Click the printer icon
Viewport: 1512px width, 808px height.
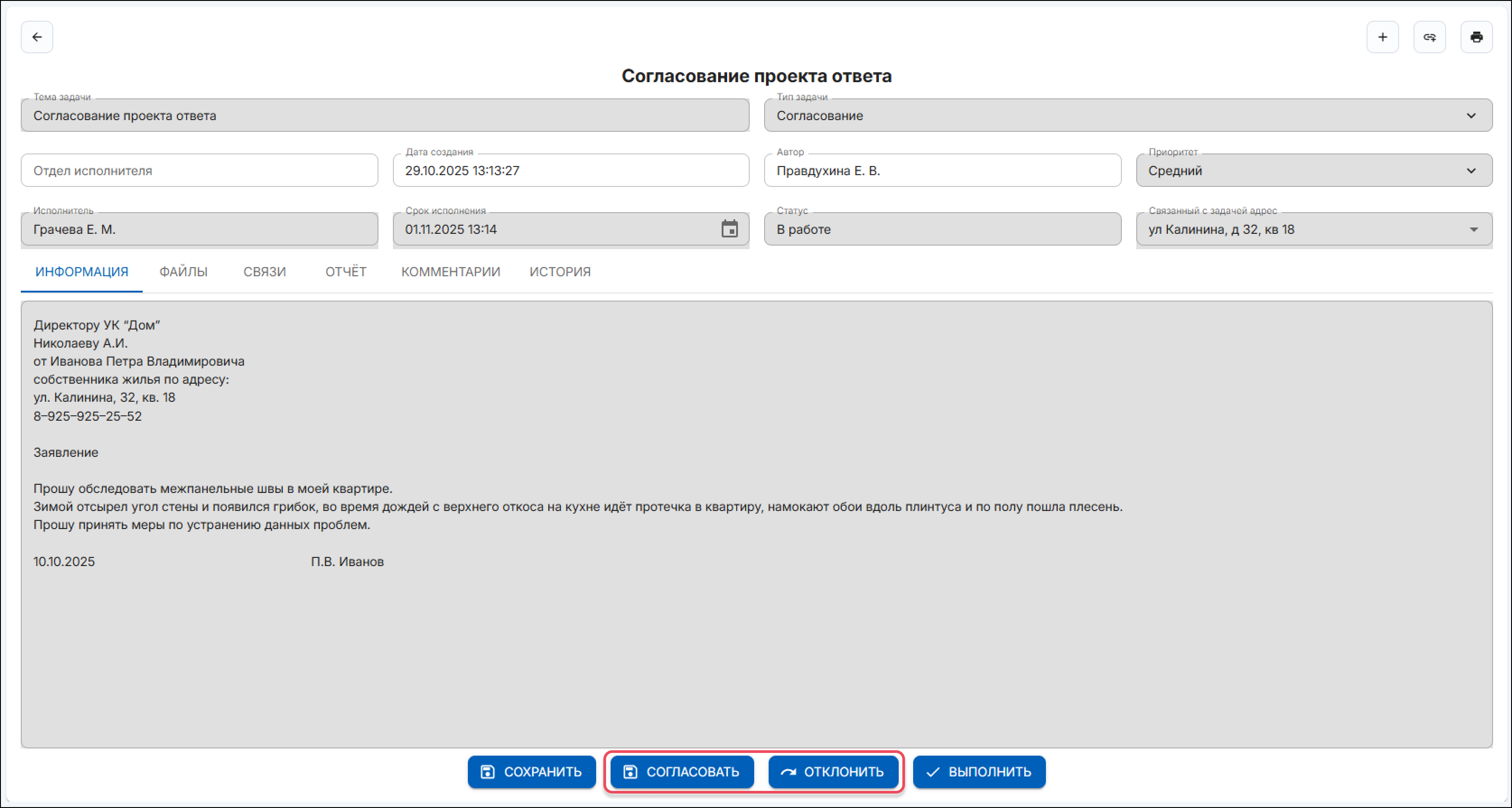pyautogui.click(x=1476, y=37)
